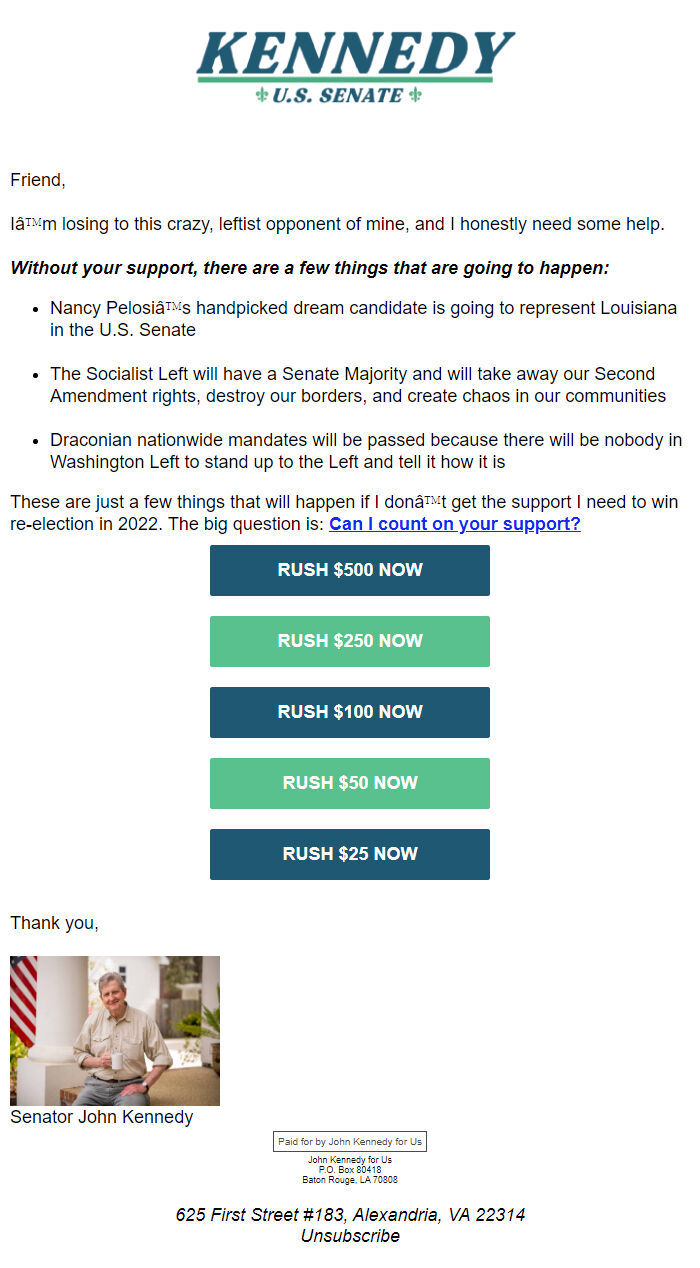This screenshot has width=700, height=1268.
Task: Click the right fleur-de-lis icon
Action: click(x=415, y=96)
